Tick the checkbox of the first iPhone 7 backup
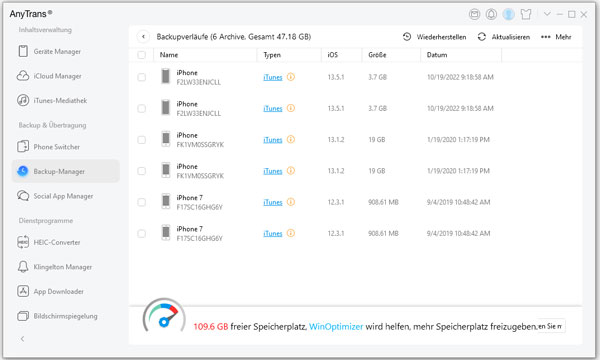Image resolution: width=600 pixels, height=360 pixels. pos(142,202)
